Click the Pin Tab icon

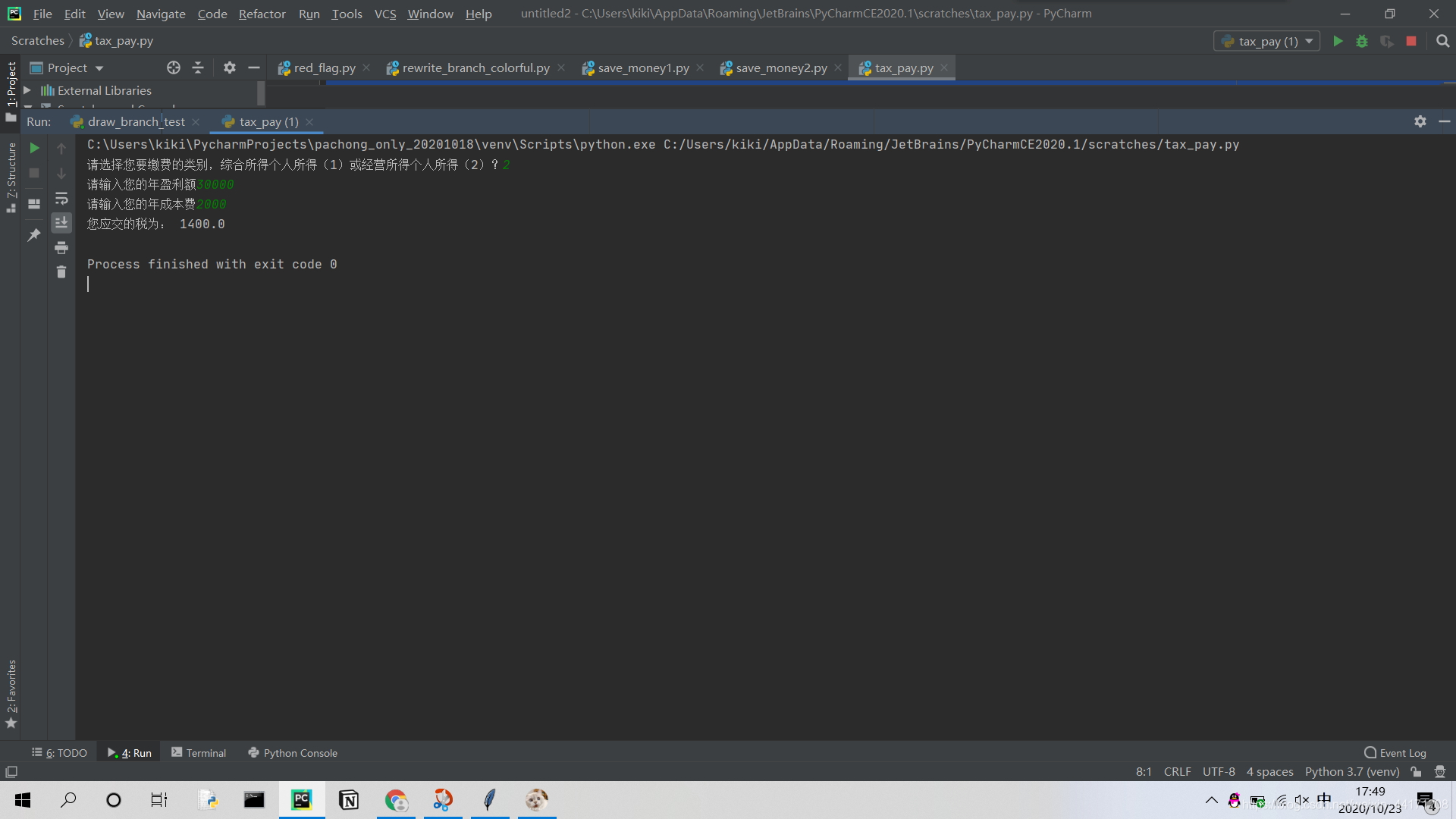click(x=34, y=235)
